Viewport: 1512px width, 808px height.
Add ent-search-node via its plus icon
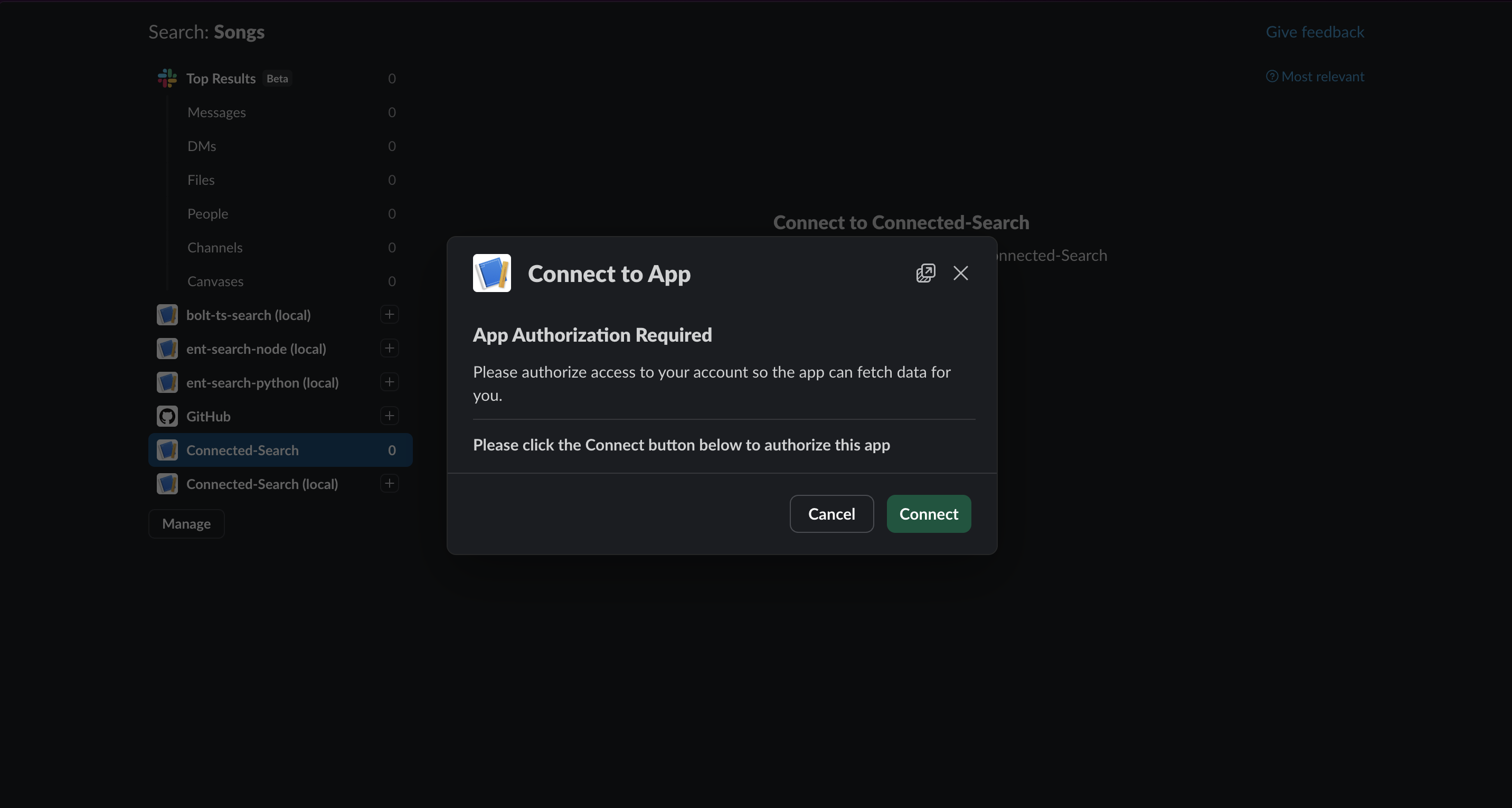389,348
